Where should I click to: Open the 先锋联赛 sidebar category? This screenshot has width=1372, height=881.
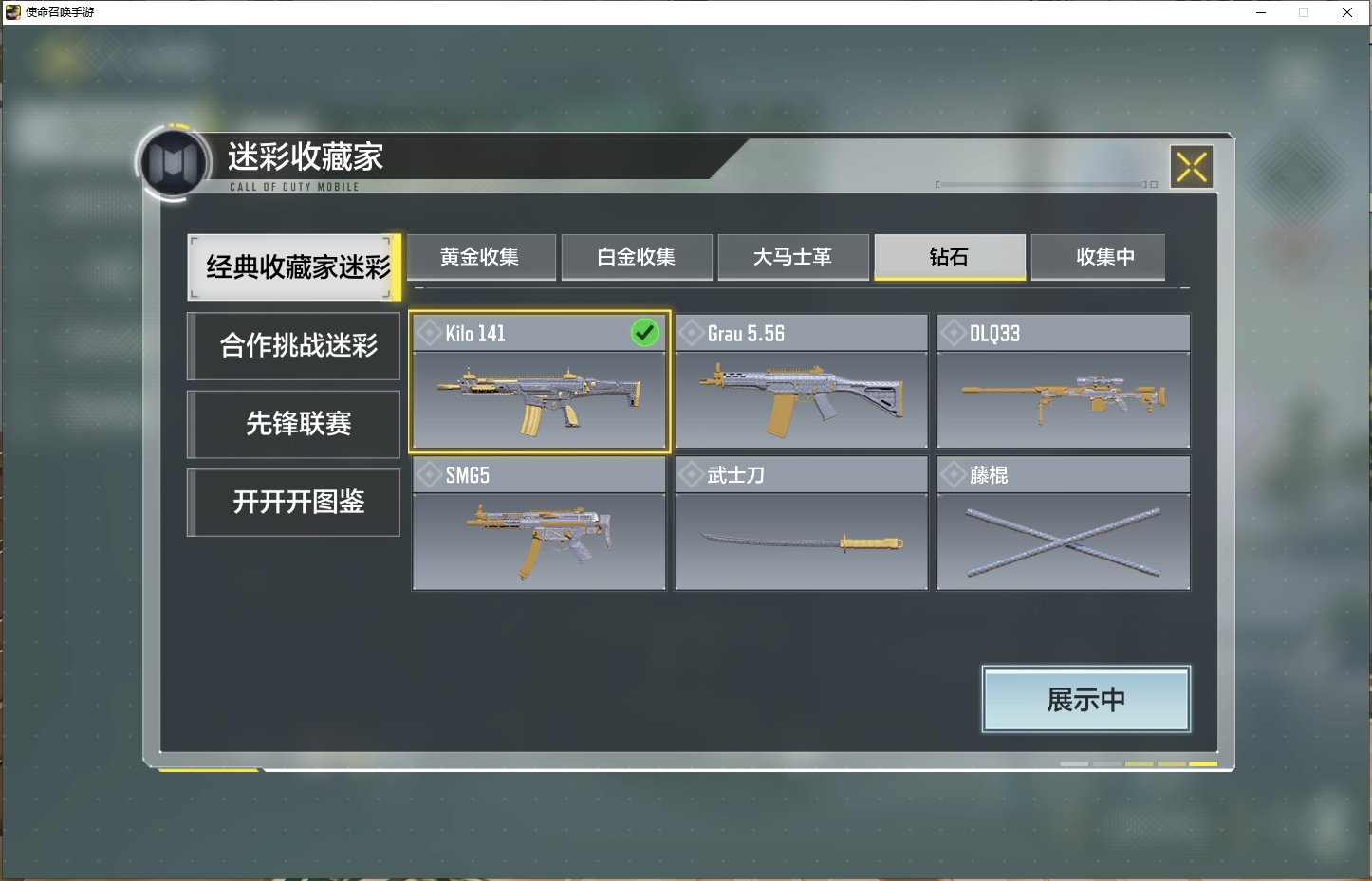pyautogui.click(x=294, y=424)
